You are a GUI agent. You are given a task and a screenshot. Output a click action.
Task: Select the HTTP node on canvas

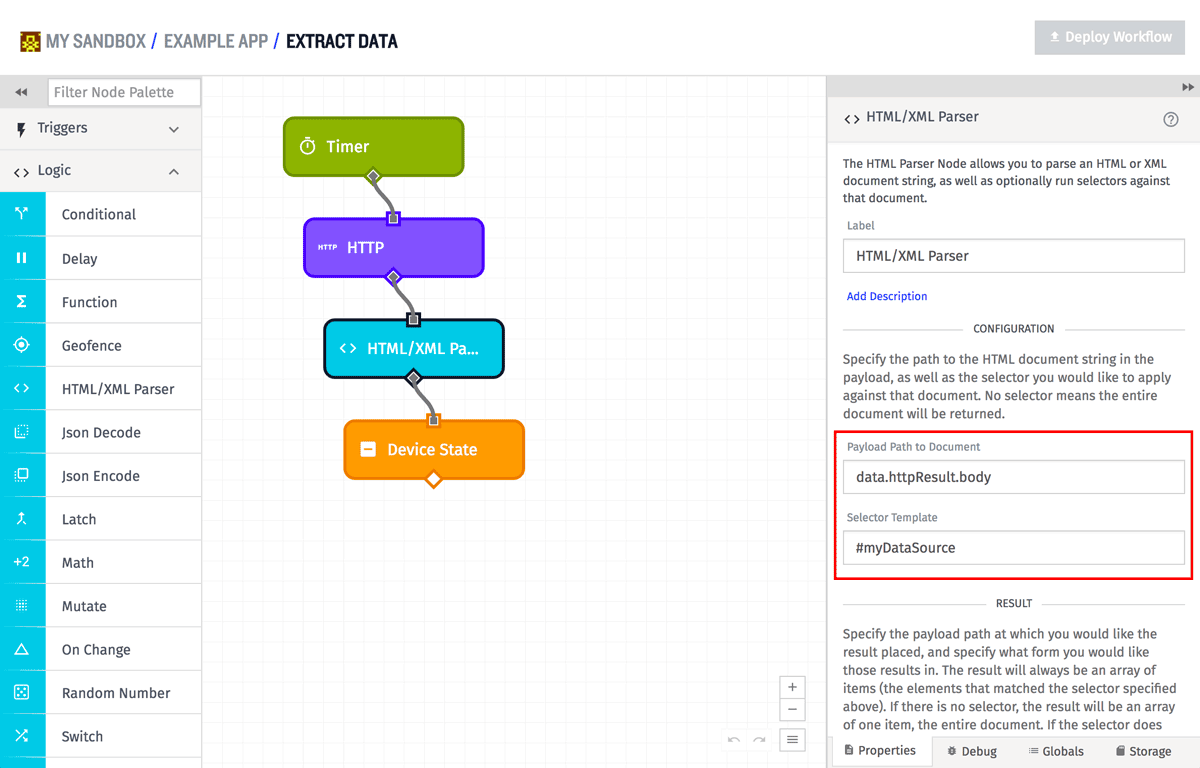(x=393, y=247)
